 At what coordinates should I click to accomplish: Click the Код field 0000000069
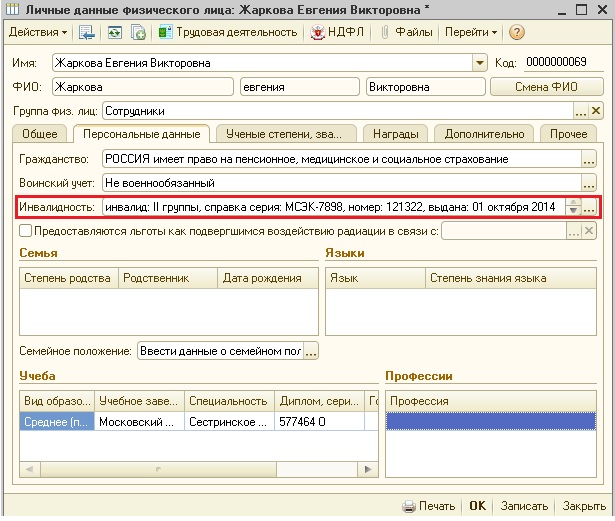click(563, 62)
